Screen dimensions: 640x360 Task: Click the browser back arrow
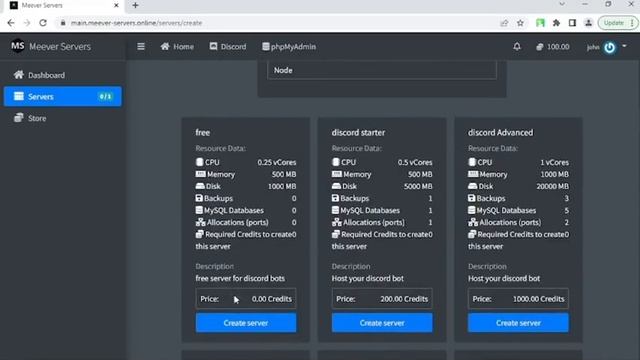11,23
